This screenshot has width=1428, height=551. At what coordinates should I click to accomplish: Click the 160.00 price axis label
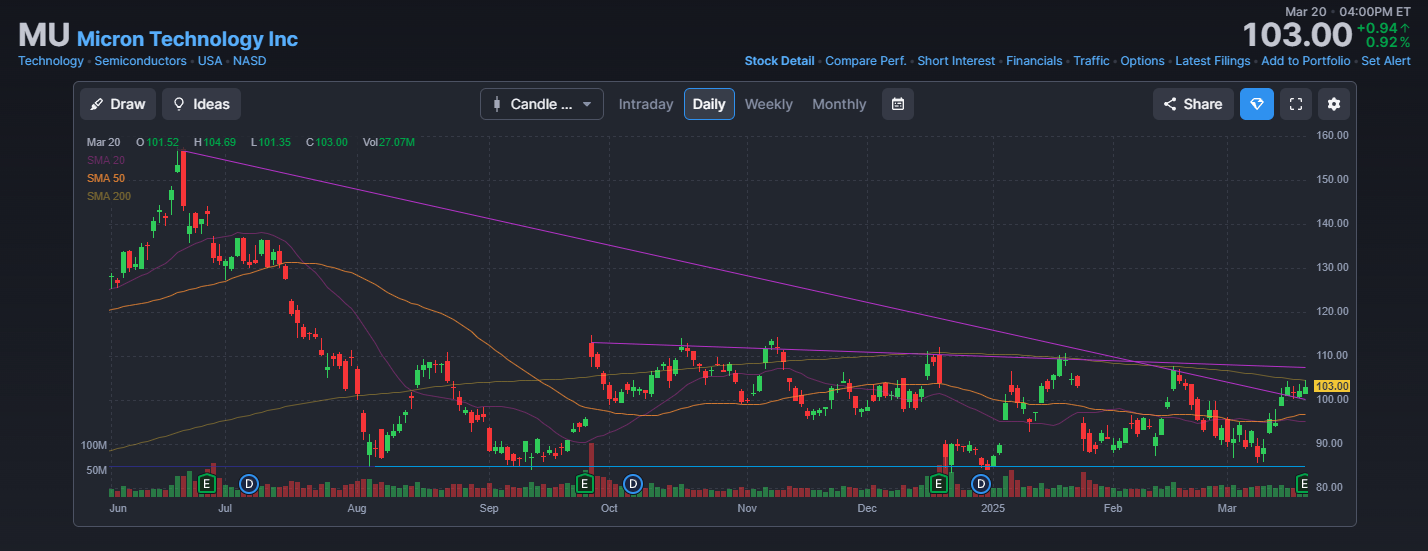1335,135
